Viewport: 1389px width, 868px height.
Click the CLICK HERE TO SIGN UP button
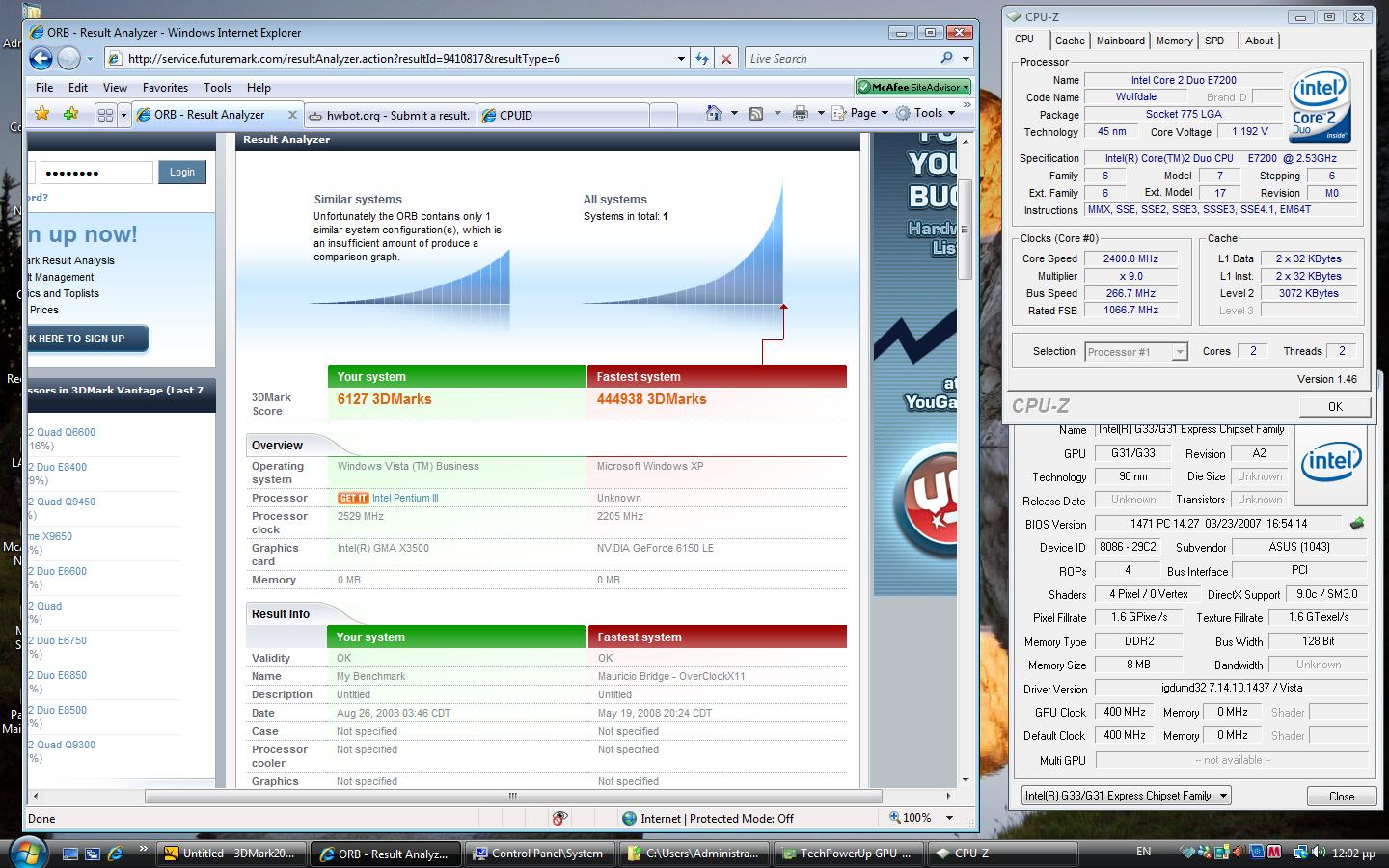point(87,339)
